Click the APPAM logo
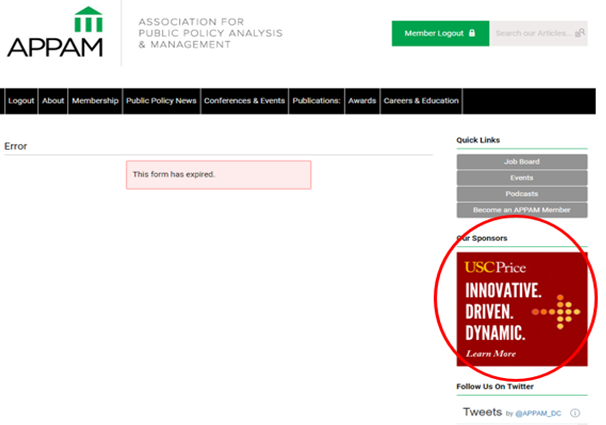This screenshot has width=606, height=425. (x=55, y=32)
